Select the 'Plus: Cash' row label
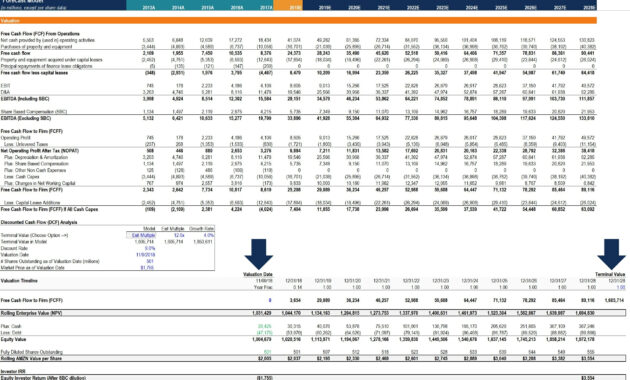The height and width of the screenshot is (380, 630). click(x=11, y=326)
